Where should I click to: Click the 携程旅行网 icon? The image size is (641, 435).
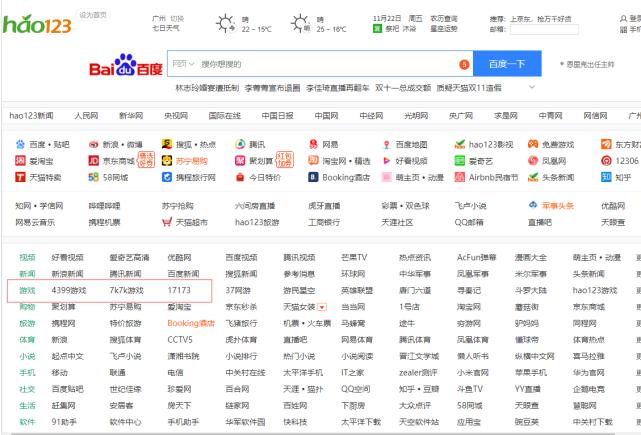click(167, 177)
